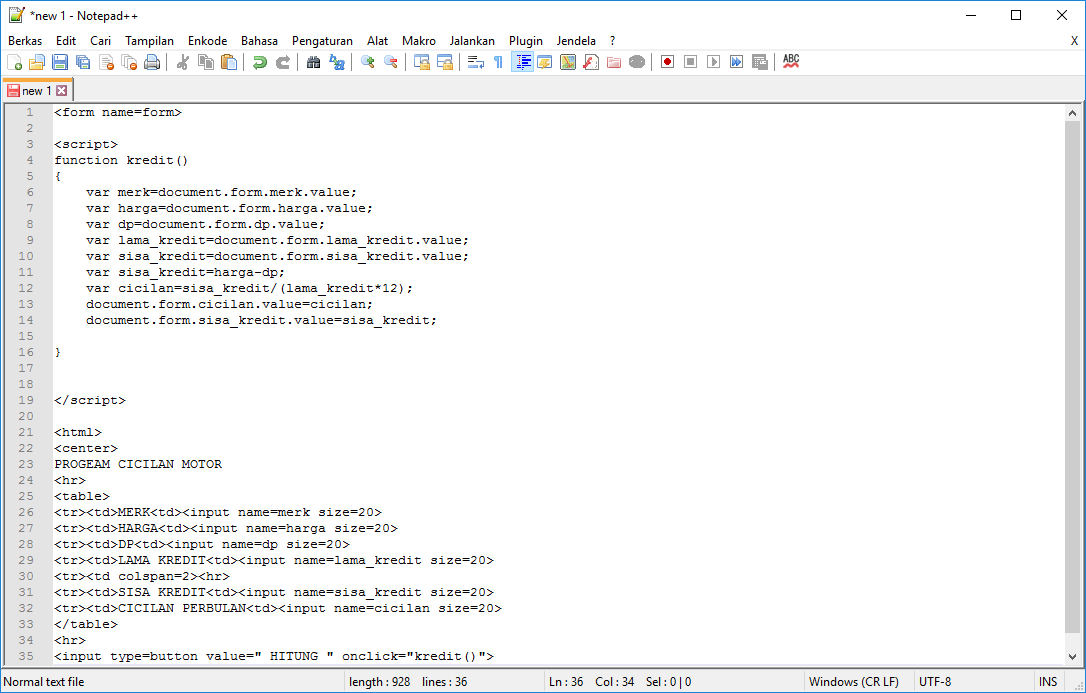Close new 1 tab with red X
This screenshot has height=693, width=1086.
click(62, 91)
